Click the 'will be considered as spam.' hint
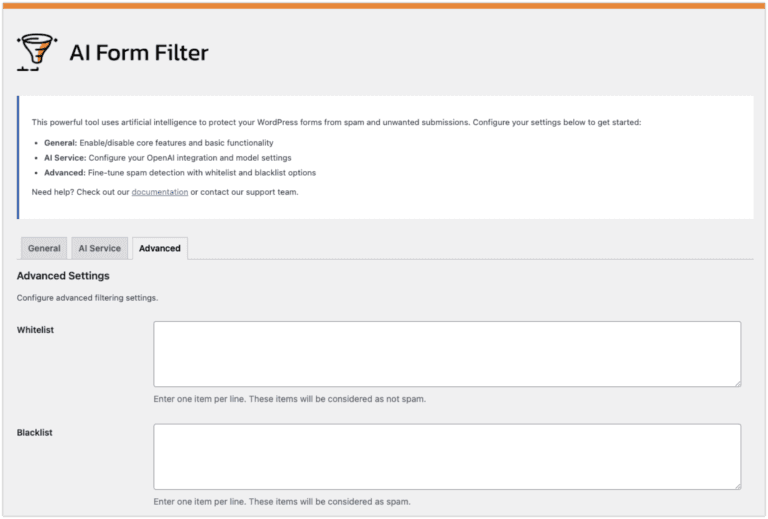768x519 pixels. [x=282, y=502]
